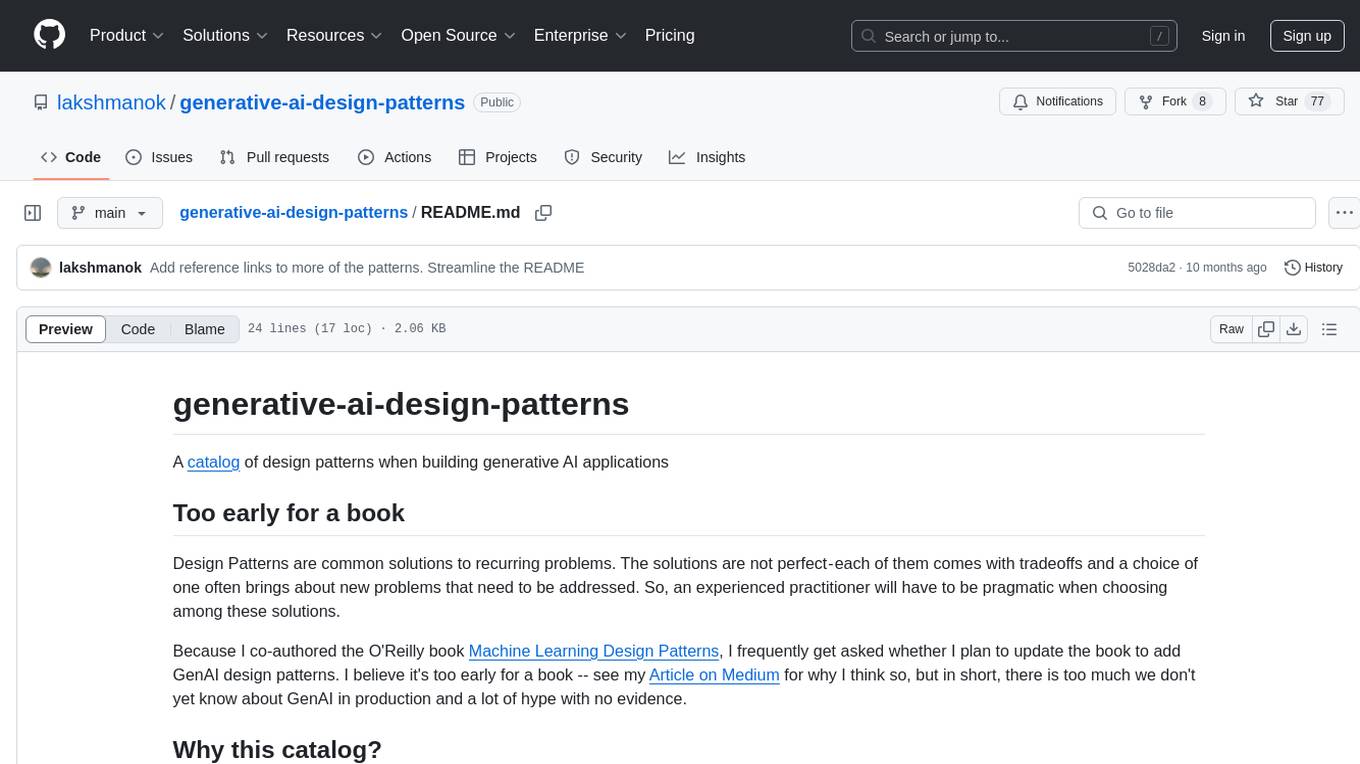Click the Why this catalog? heading
The image size is (1360, 764).
[x=277, y=749]
